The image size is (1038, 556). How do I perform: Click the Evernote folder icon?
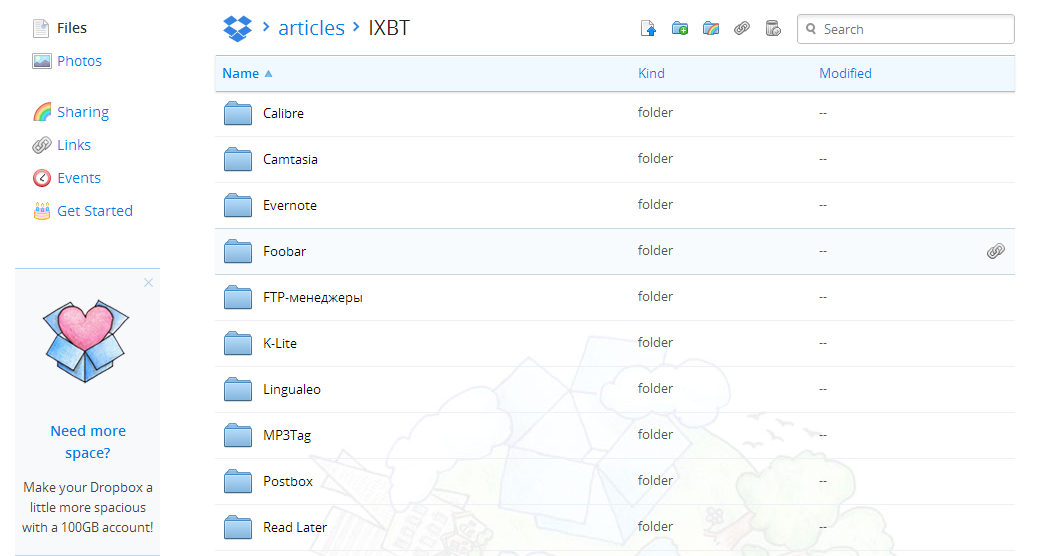(238, 205)
